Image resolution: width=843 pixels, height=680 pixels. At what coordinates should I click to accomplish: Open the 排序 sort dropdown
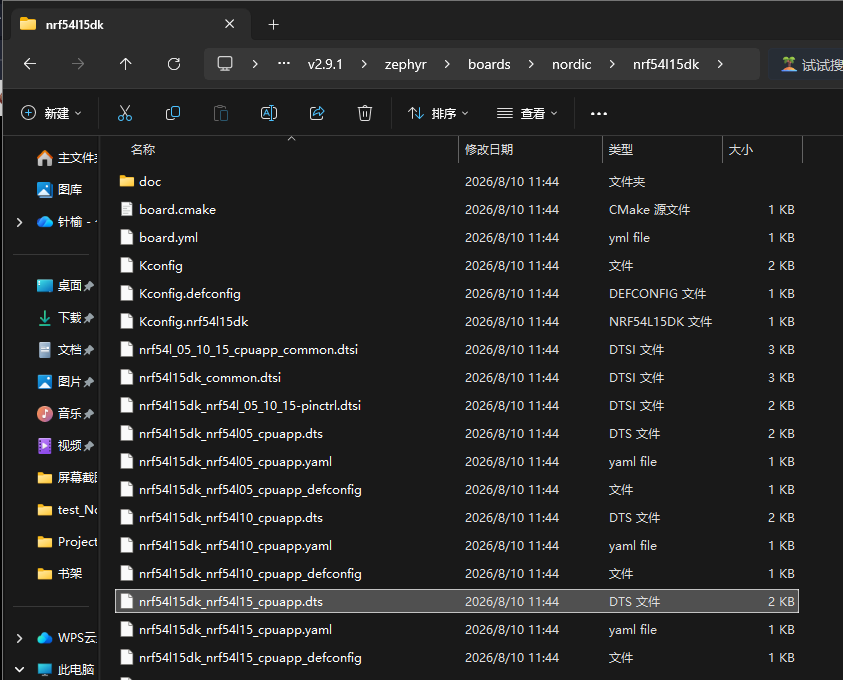click(x=438, y=113)
